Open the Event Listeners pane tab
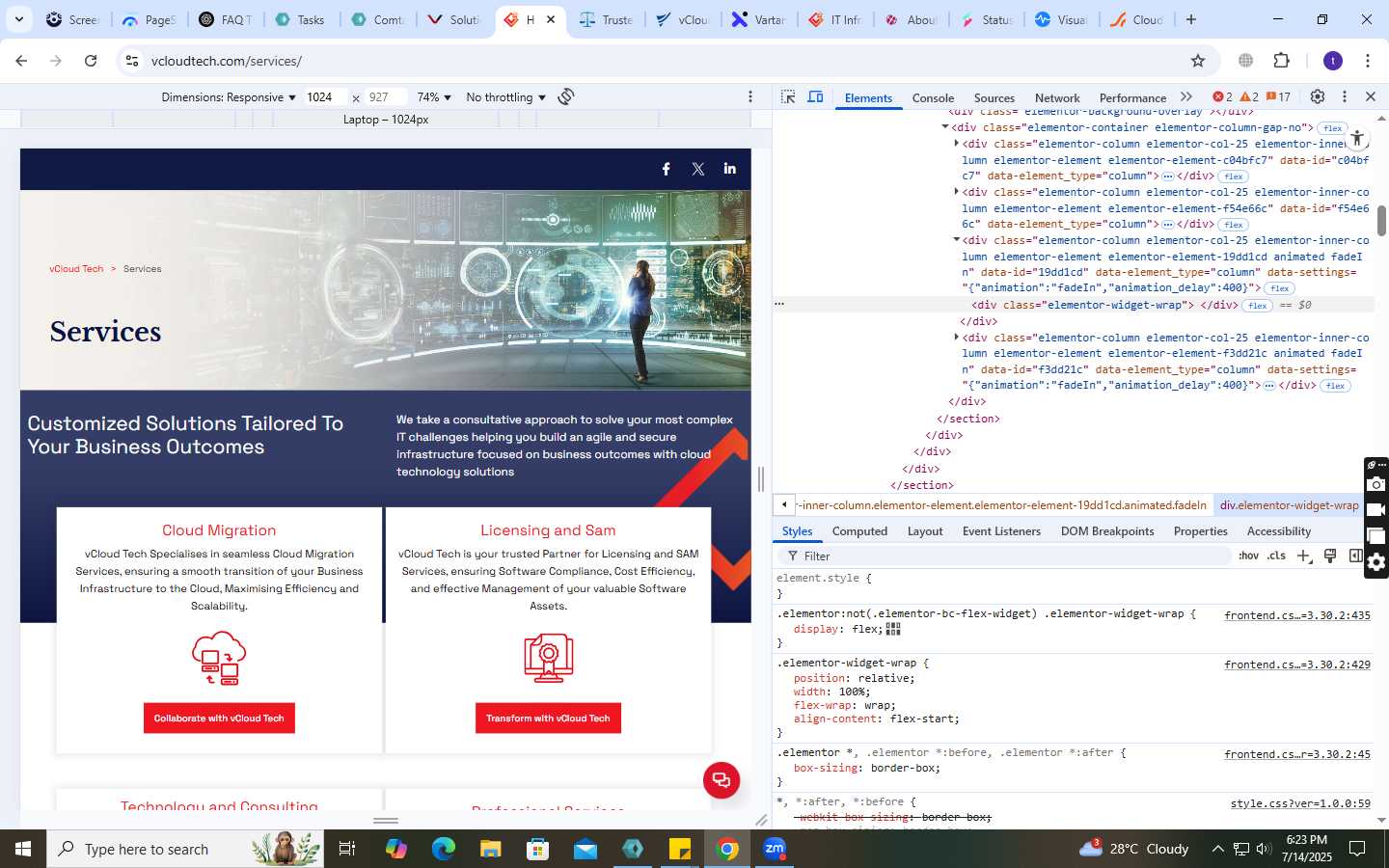This screenshot has height=868, width=1389. click(x=1001, y=531)
